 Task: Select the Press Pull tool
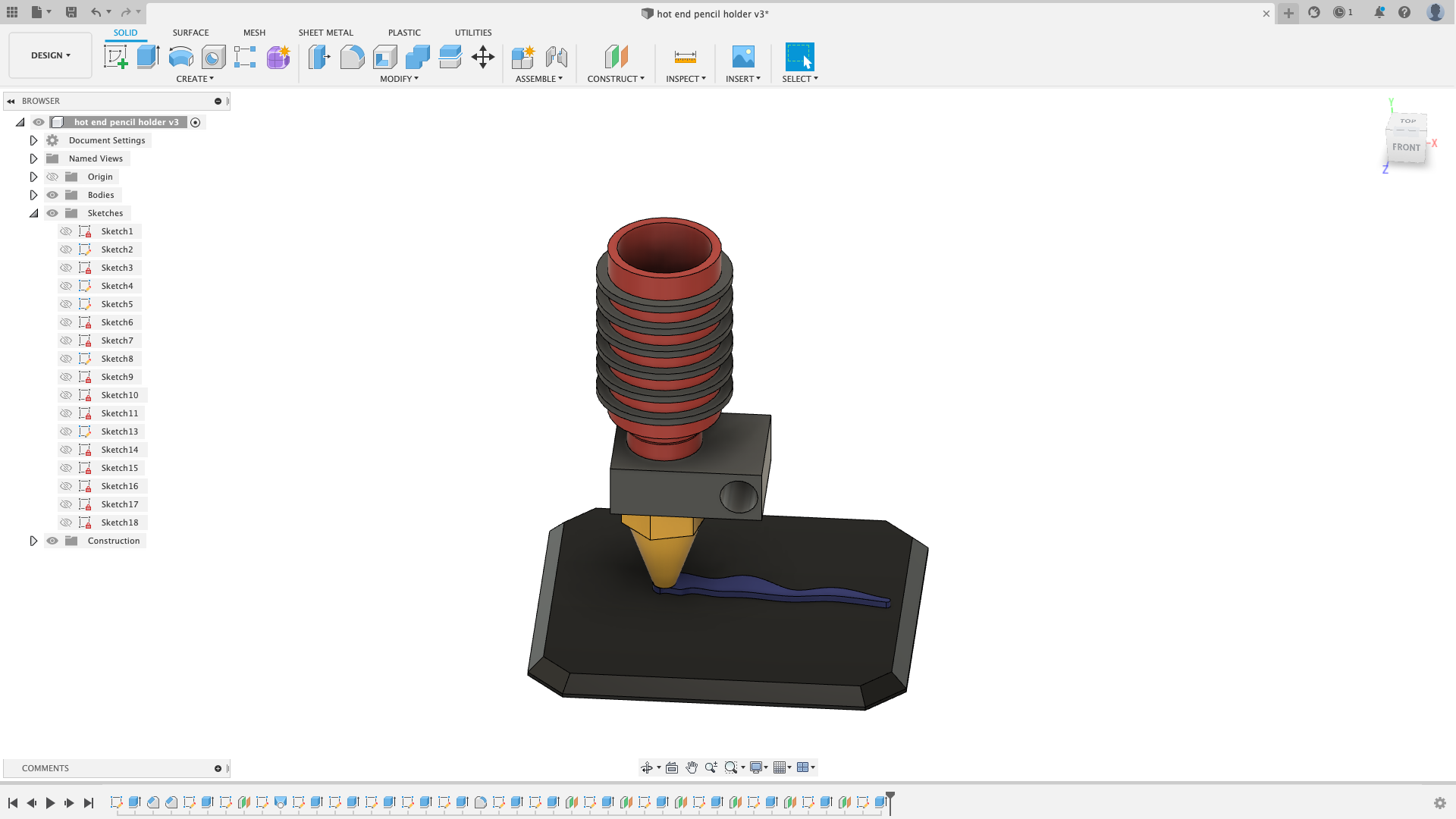319,57
